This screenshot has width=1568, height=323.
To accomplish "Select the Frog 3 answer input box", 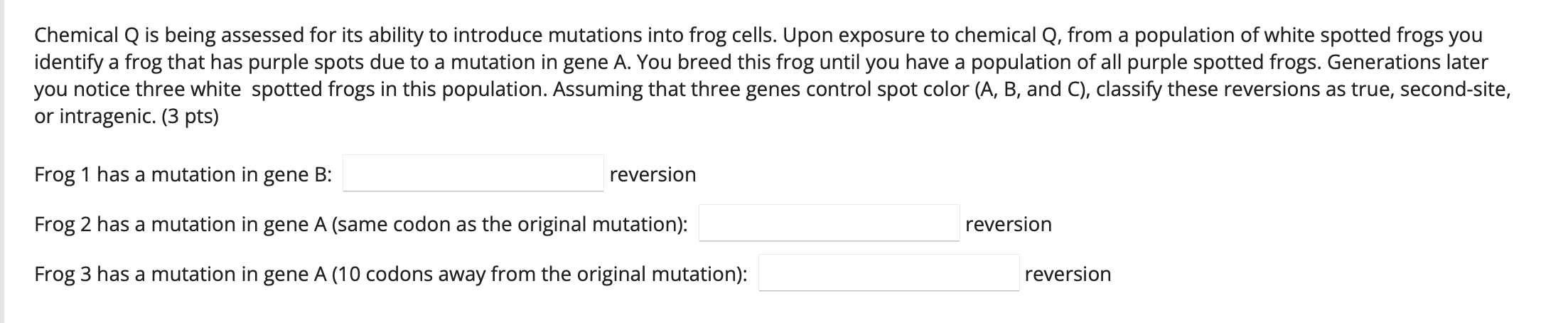I will click(888, 273).
